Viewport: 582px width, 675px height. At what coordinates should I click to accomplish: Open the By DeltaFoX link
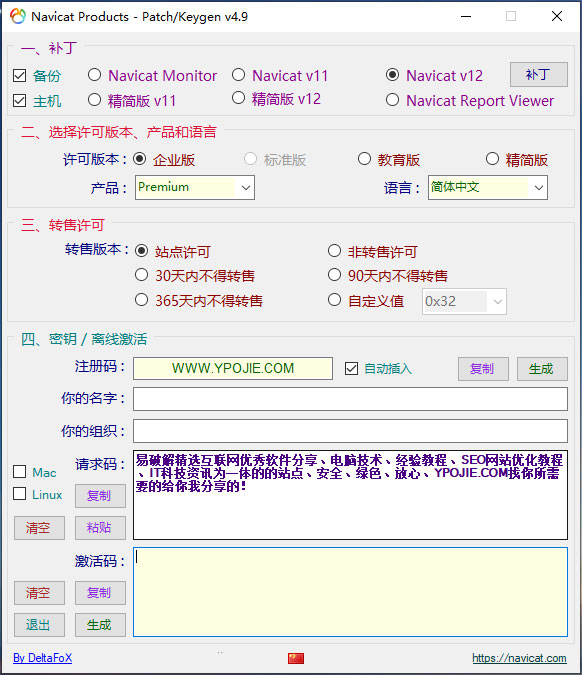(x=43, y=658)
